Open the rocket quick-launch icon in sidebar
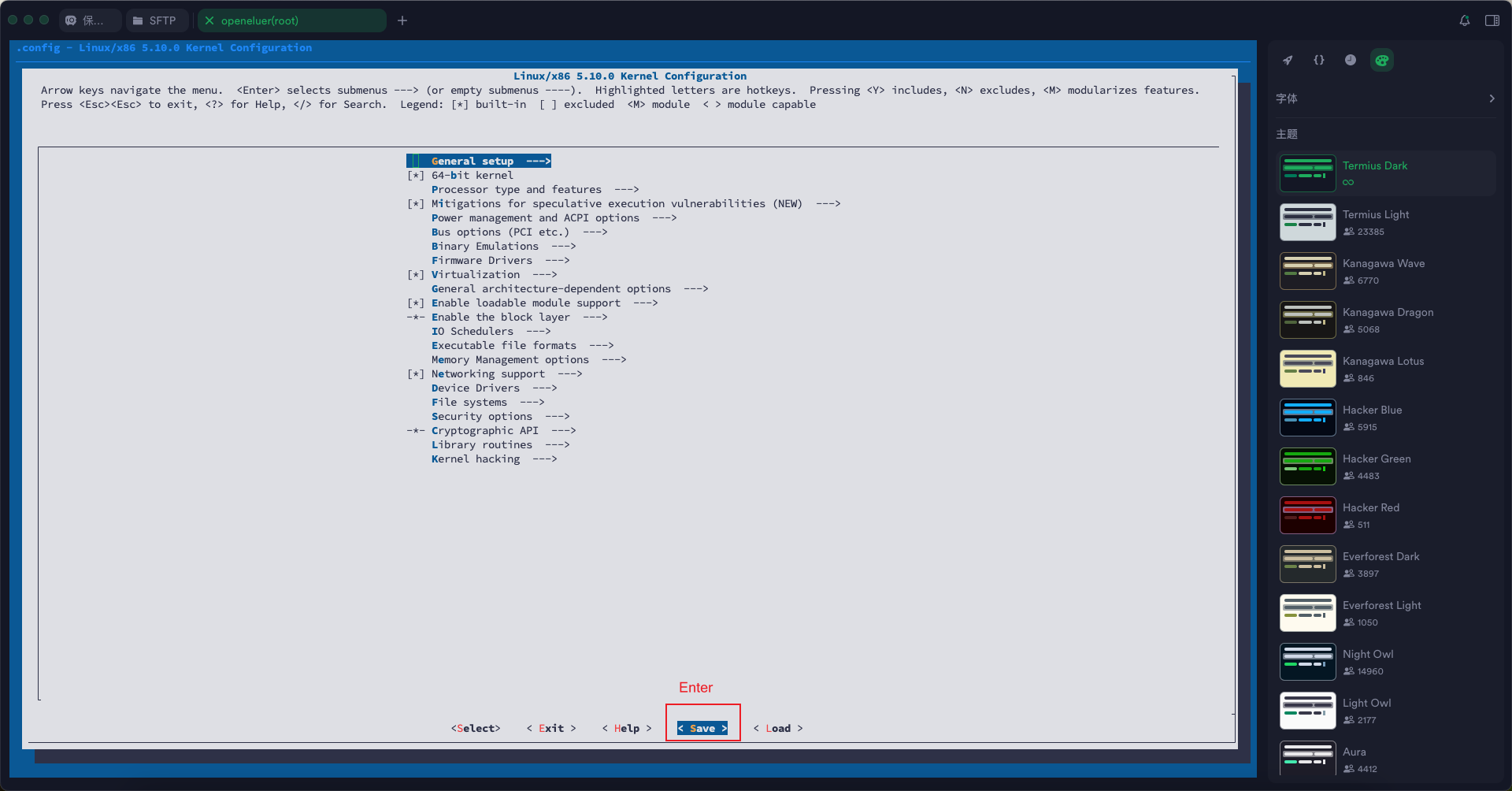1512x791 pixels. tap(1288, 61)
